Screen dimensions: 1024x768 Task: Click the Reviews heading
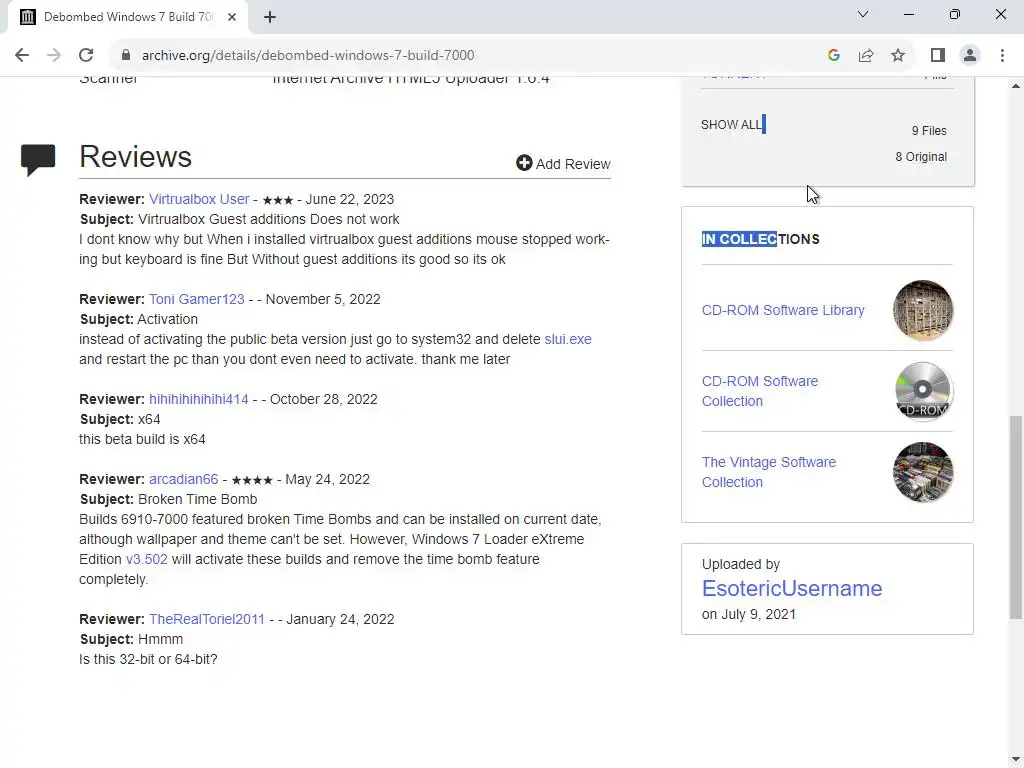click(135, 157)
